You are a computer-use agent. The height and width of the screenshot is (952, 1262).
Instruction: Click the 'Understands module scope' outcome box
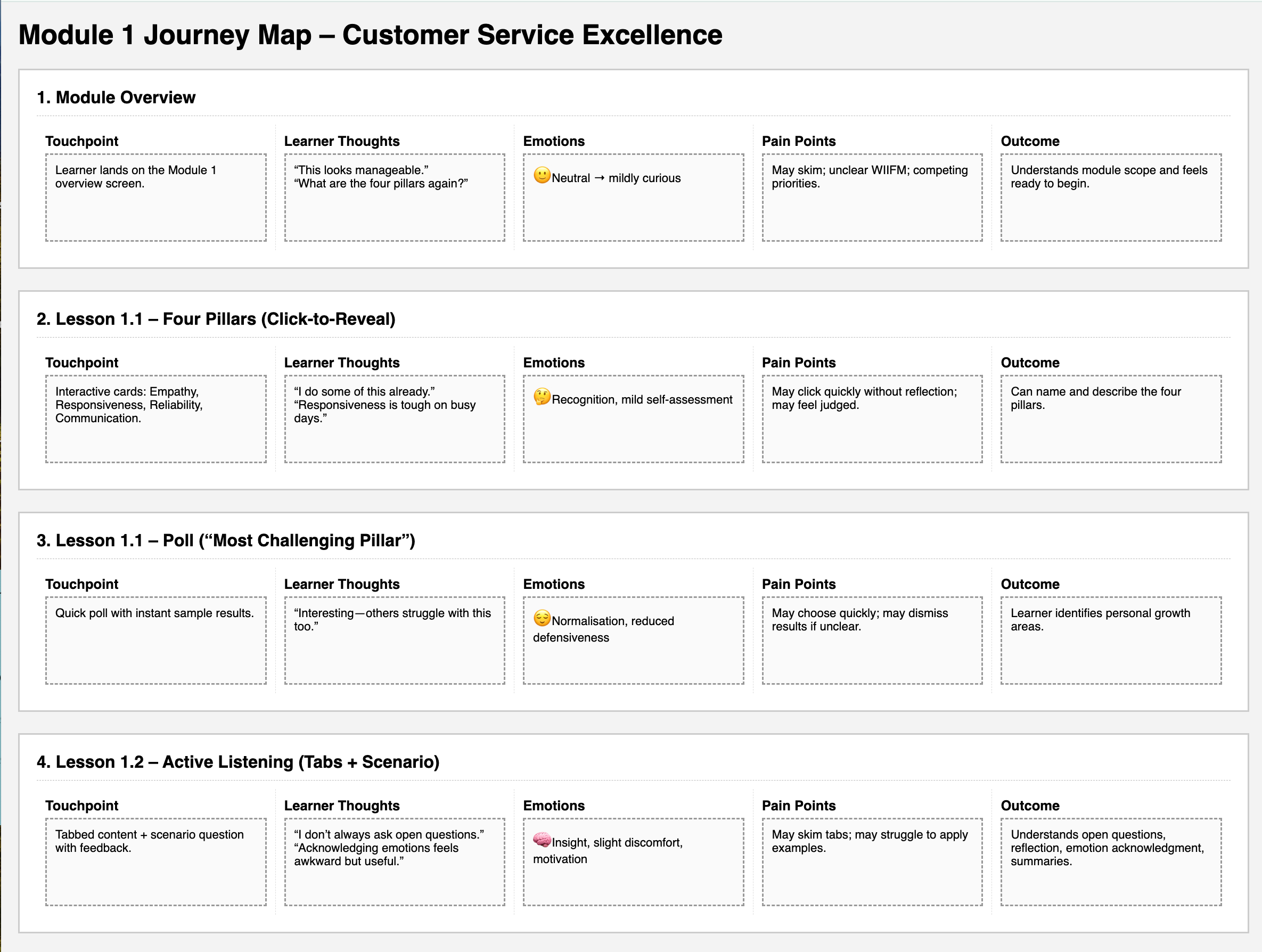point(1110,197)
